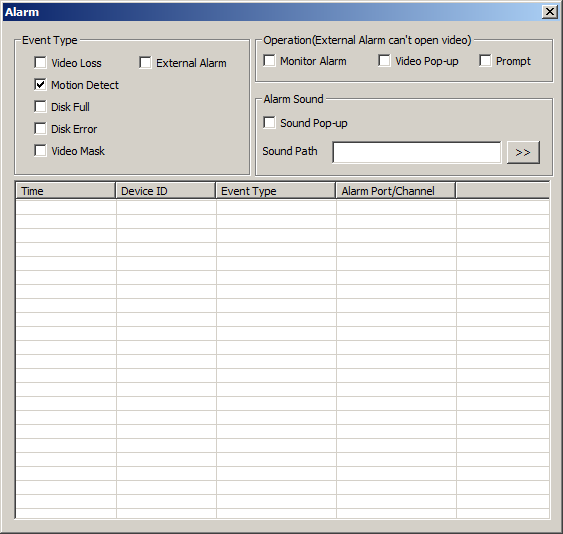Enable the Disk Full event checkbox
This screenshot has height=534, width=563.
point(40,107)
